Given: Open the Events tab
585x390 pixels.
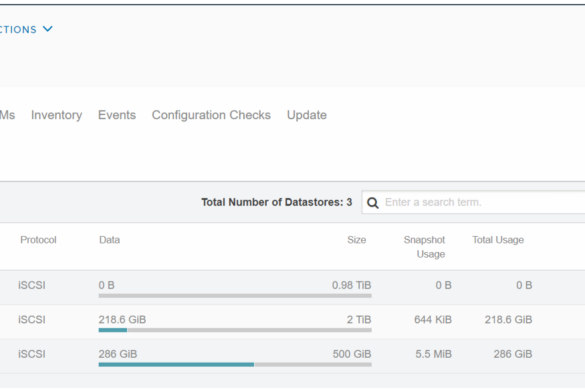Looking at the screenshot, I should (x=117, y=115).
